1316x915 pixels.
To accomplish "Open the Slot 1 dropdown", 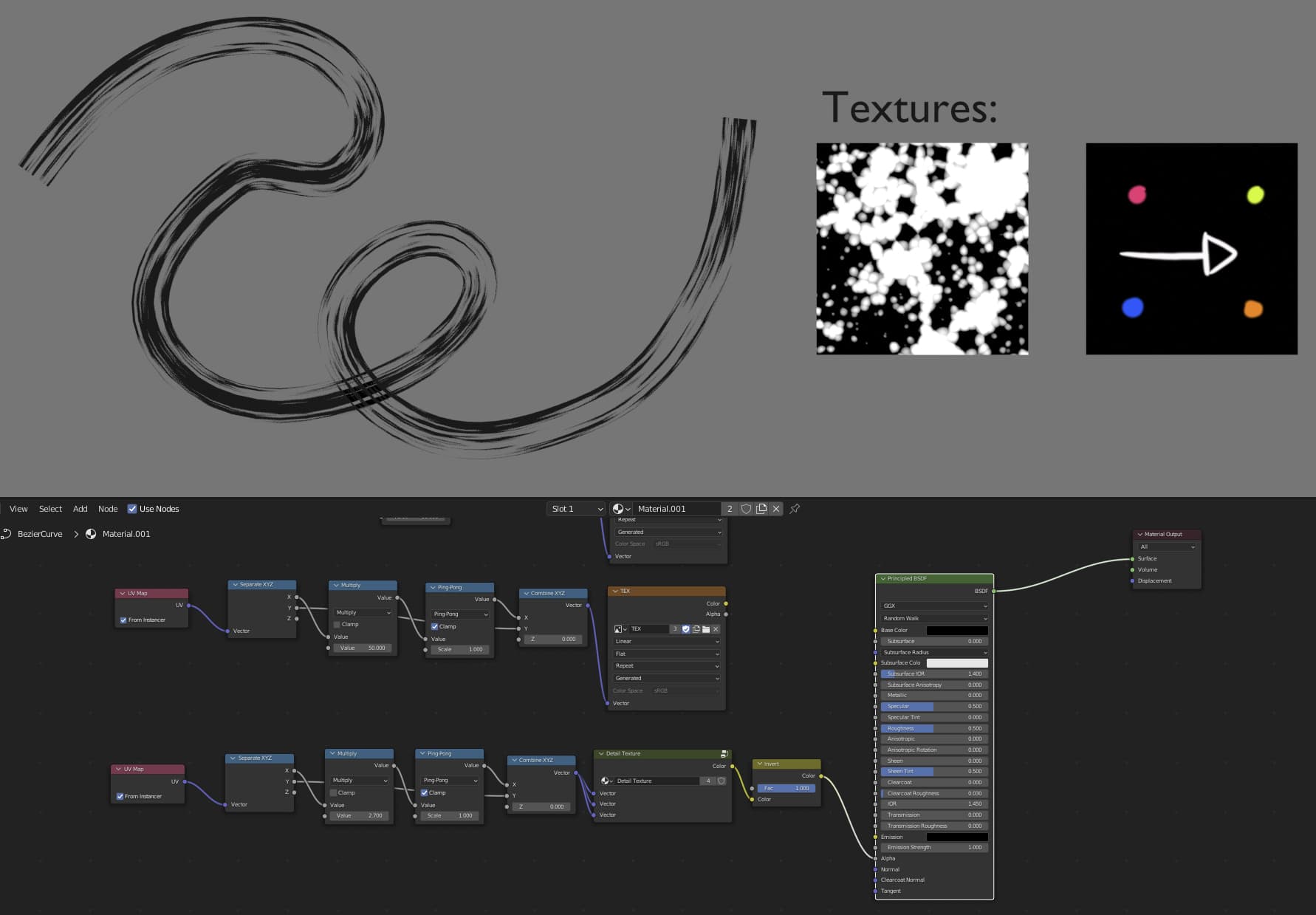I will 577,509.
